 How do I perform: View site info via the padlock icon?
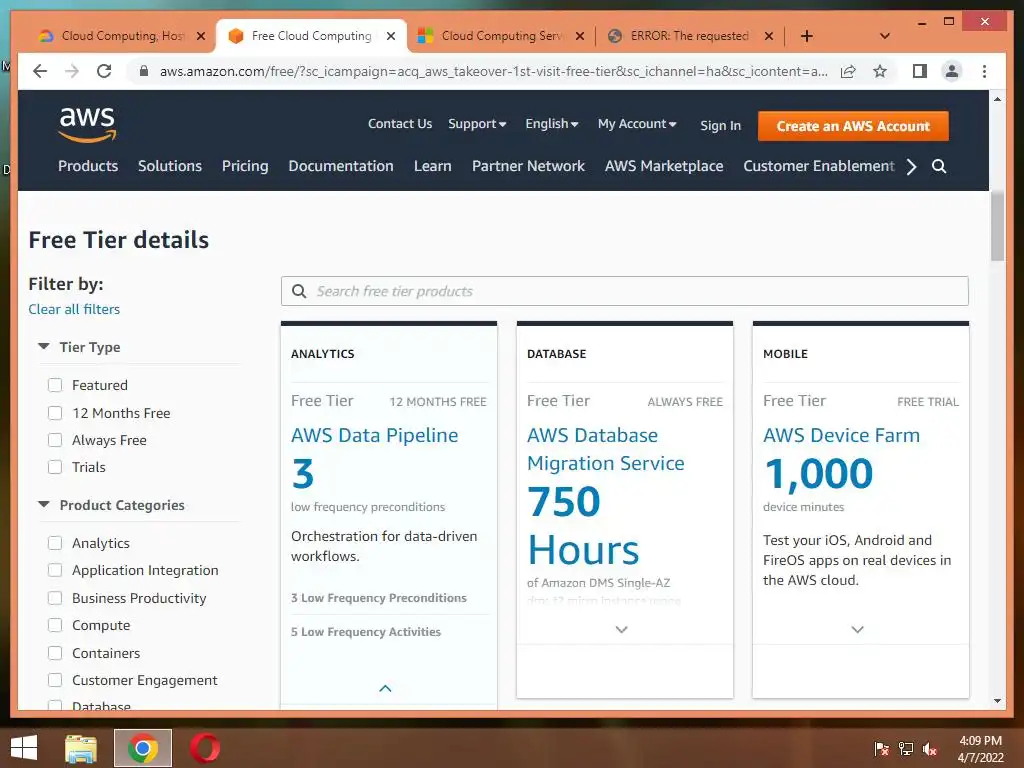coord(144,71)
